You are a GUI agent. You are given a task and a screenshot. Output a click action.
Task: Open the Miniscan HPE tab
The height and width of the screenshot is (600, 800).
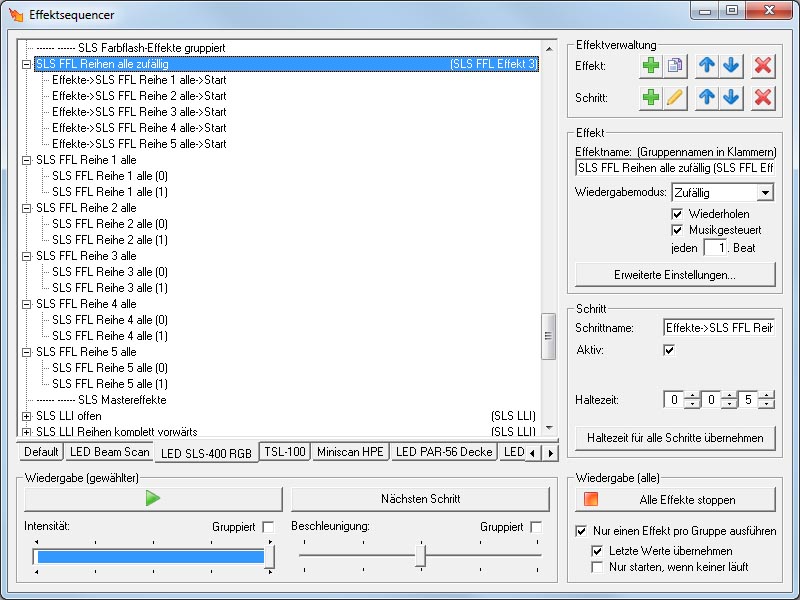[350, 452]
